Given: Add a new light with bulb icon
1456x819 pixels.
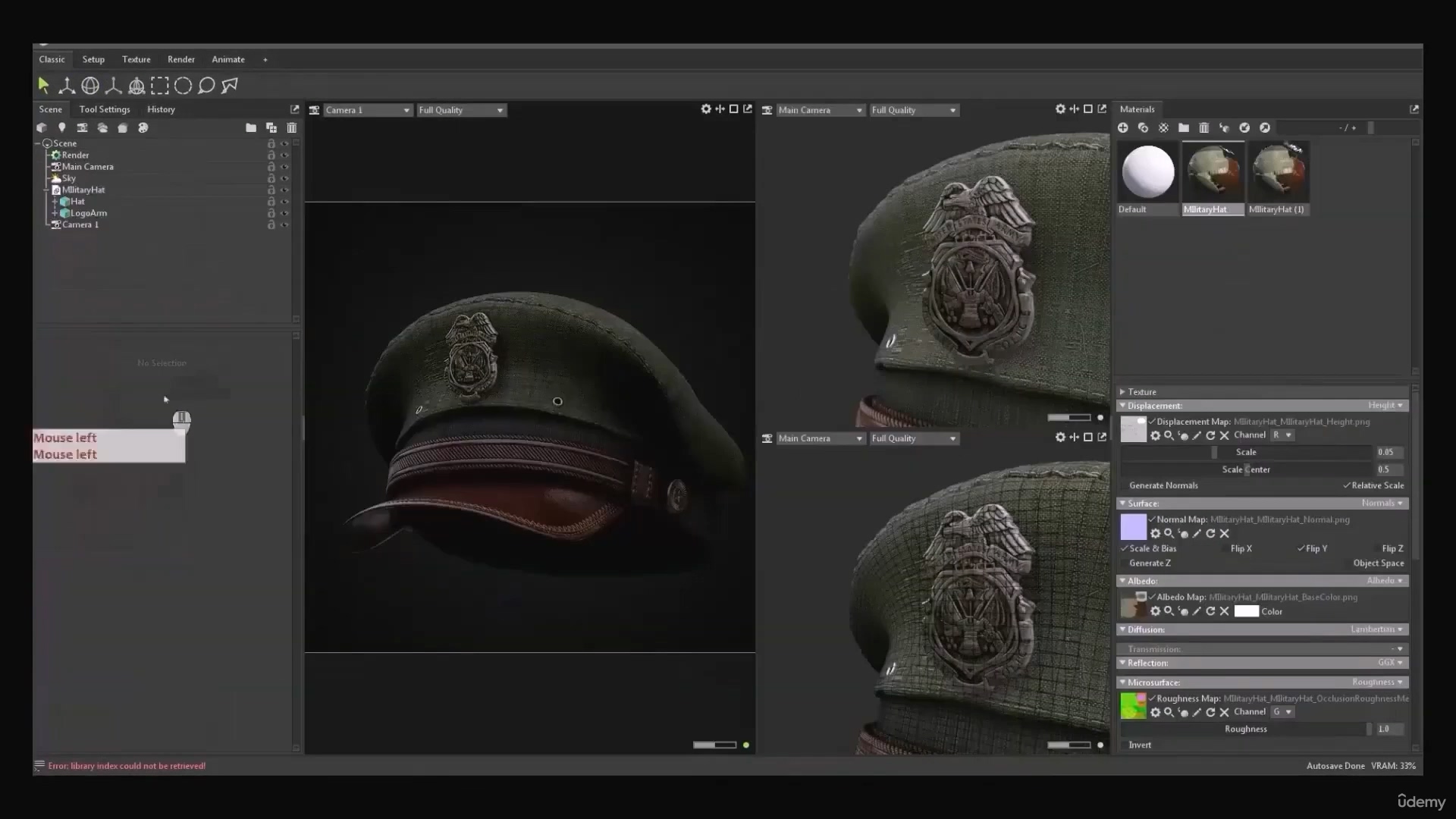Looking at the screenshot, I should click(x=62, y=127).
